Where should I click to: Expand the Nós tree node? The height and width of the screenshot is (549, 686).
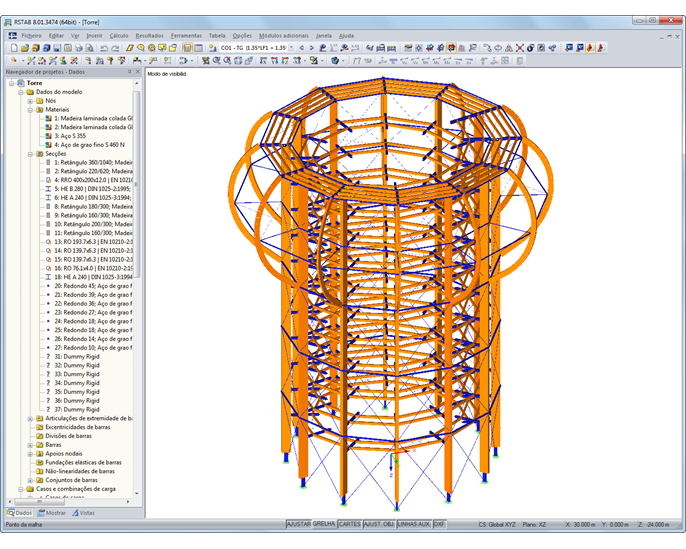pos(30,101)
